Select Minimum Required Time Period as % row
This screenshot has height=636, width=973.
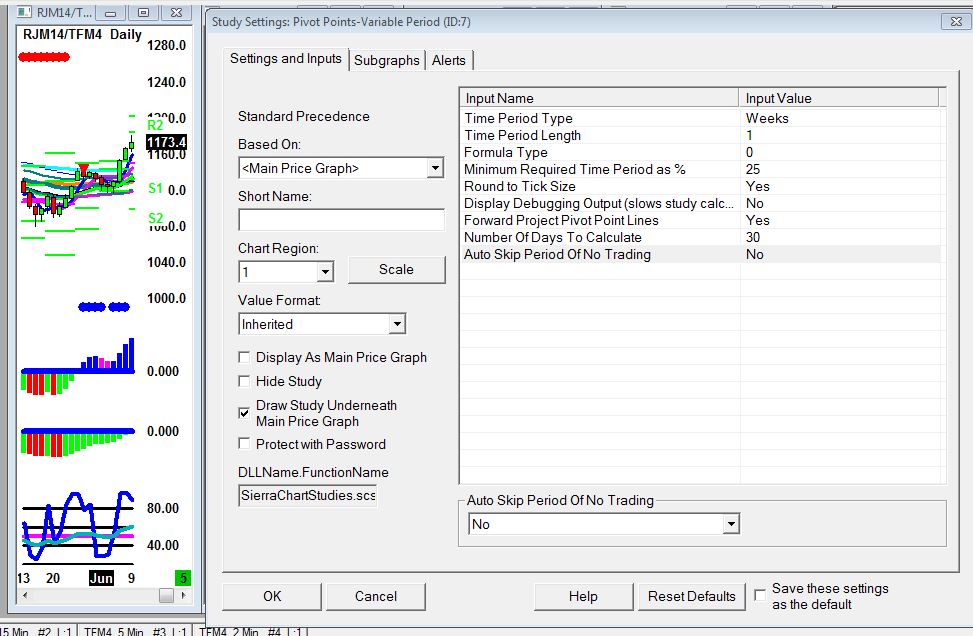click(701, 169)
